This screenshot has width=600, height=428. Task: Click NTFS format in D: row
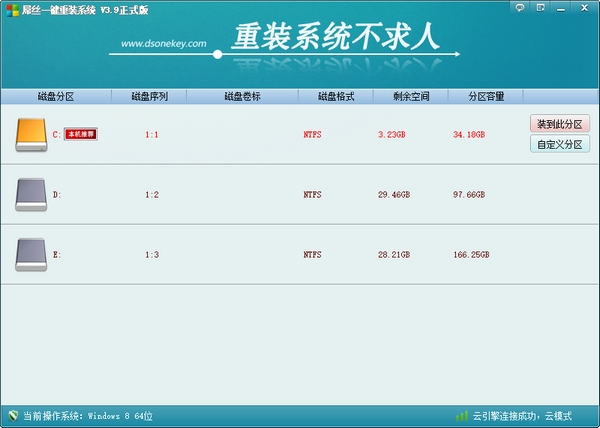312,195
